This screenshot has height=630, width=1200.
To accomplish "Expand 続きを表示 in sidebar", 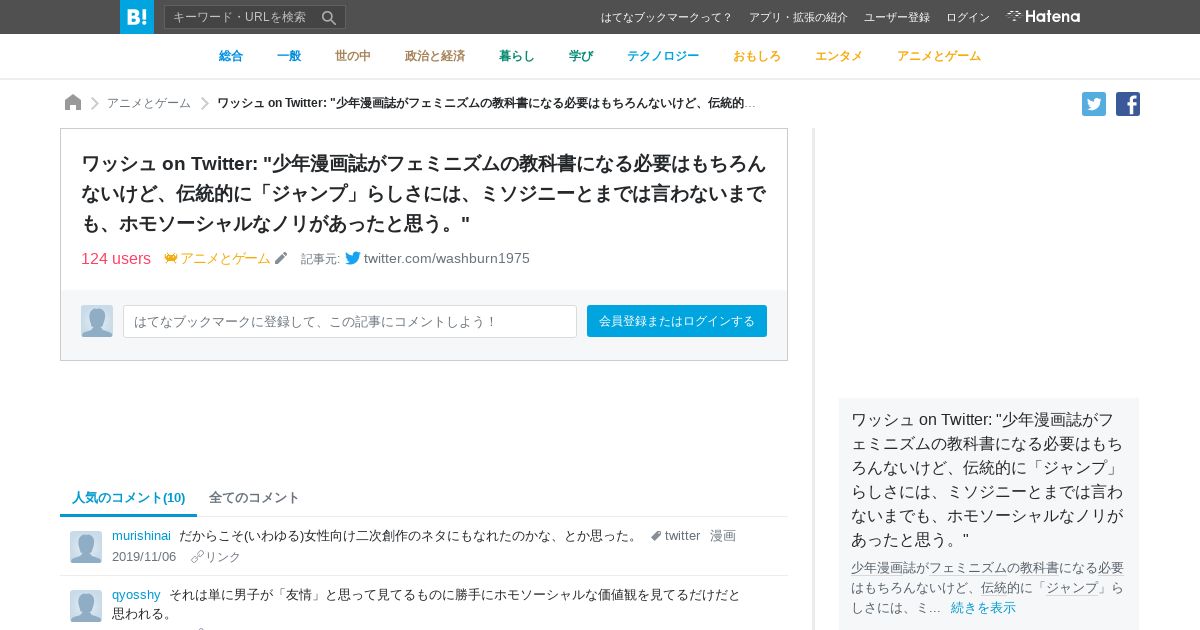I will [983, 608].
